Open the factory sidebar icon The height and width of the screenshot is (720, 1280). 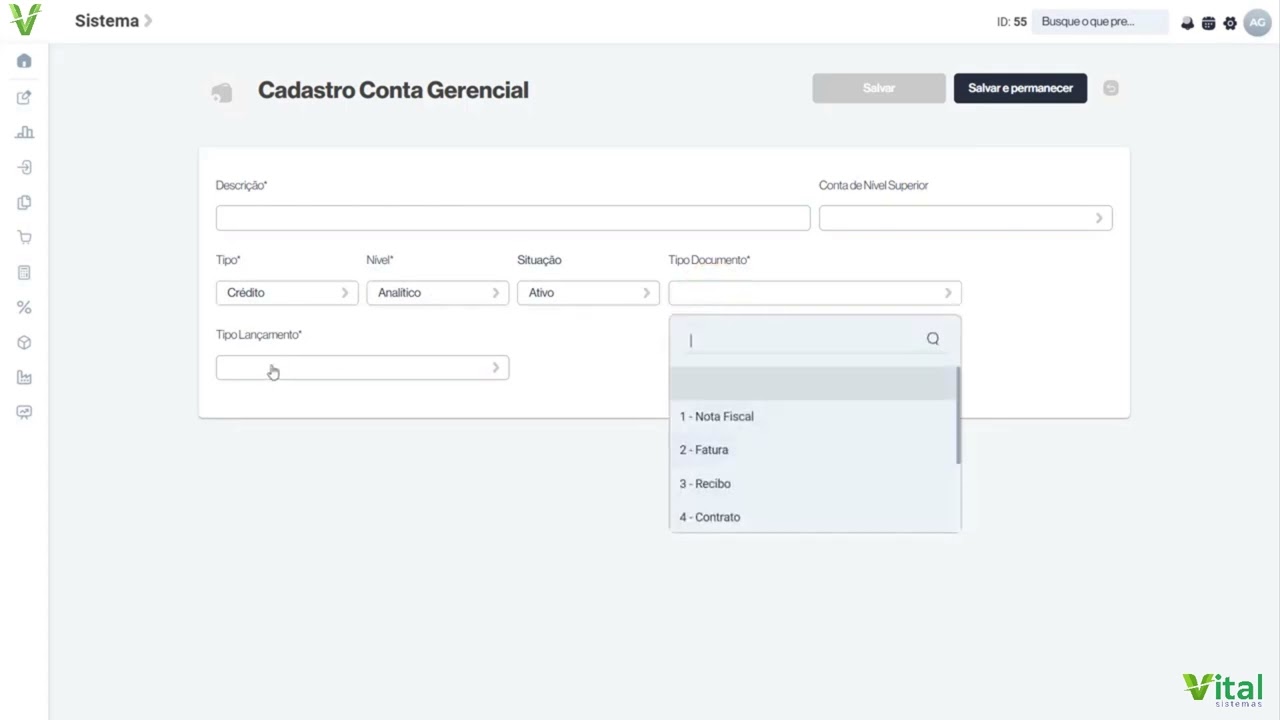[x=24, y=377]
